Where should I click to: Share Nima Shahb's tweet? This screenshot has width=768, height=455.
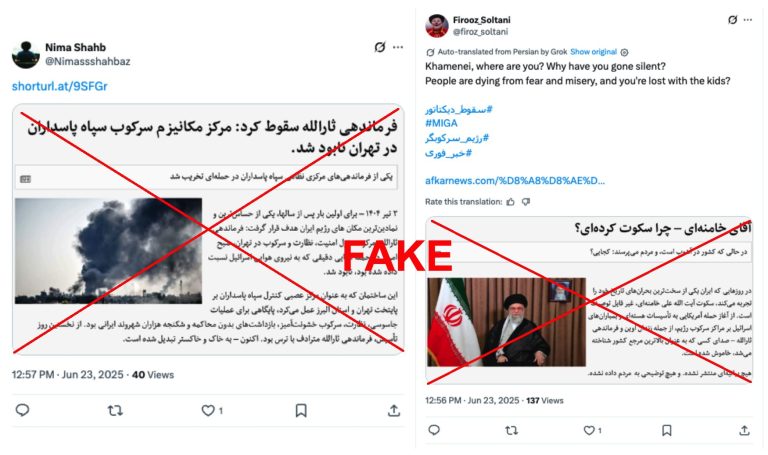pos(394,410)
